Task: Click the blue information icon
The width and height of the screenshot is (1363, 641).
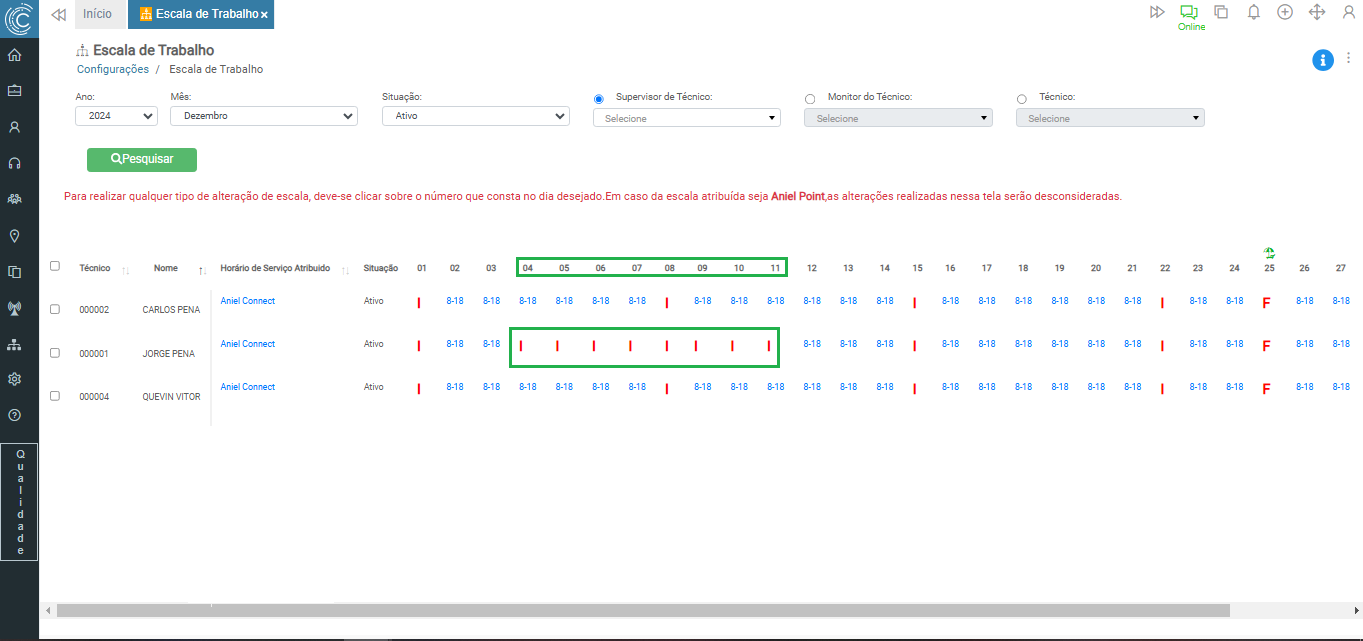Action: tap(1322, 60)
